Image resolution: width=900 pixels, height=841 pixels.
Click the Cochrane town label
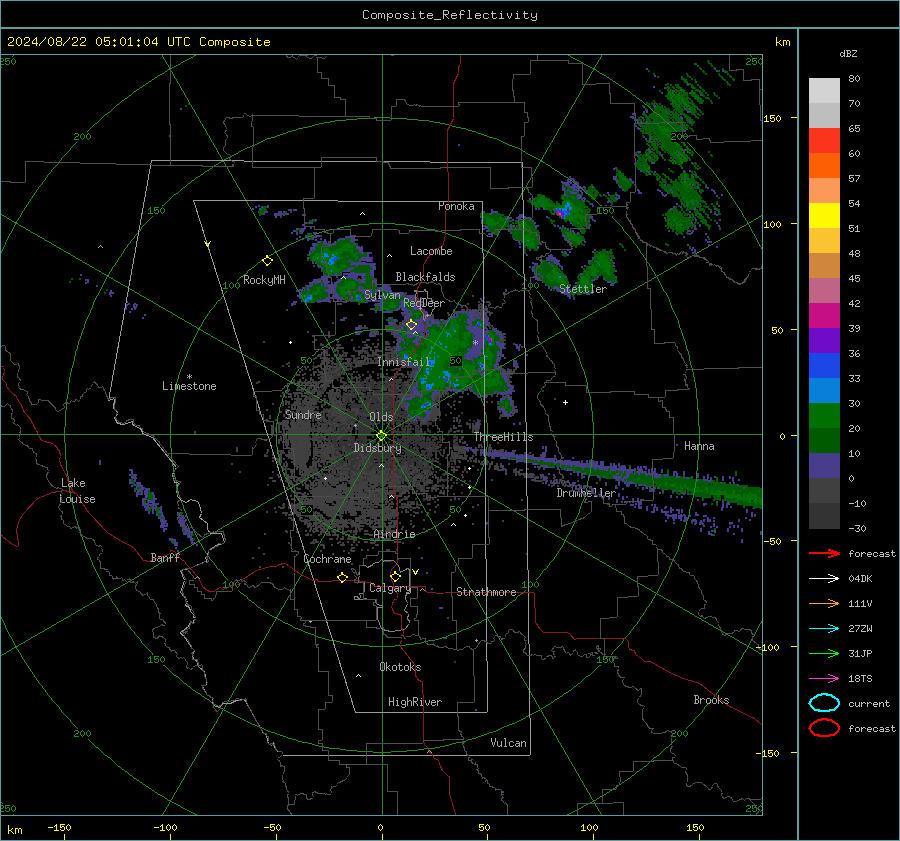pos(327,559)
